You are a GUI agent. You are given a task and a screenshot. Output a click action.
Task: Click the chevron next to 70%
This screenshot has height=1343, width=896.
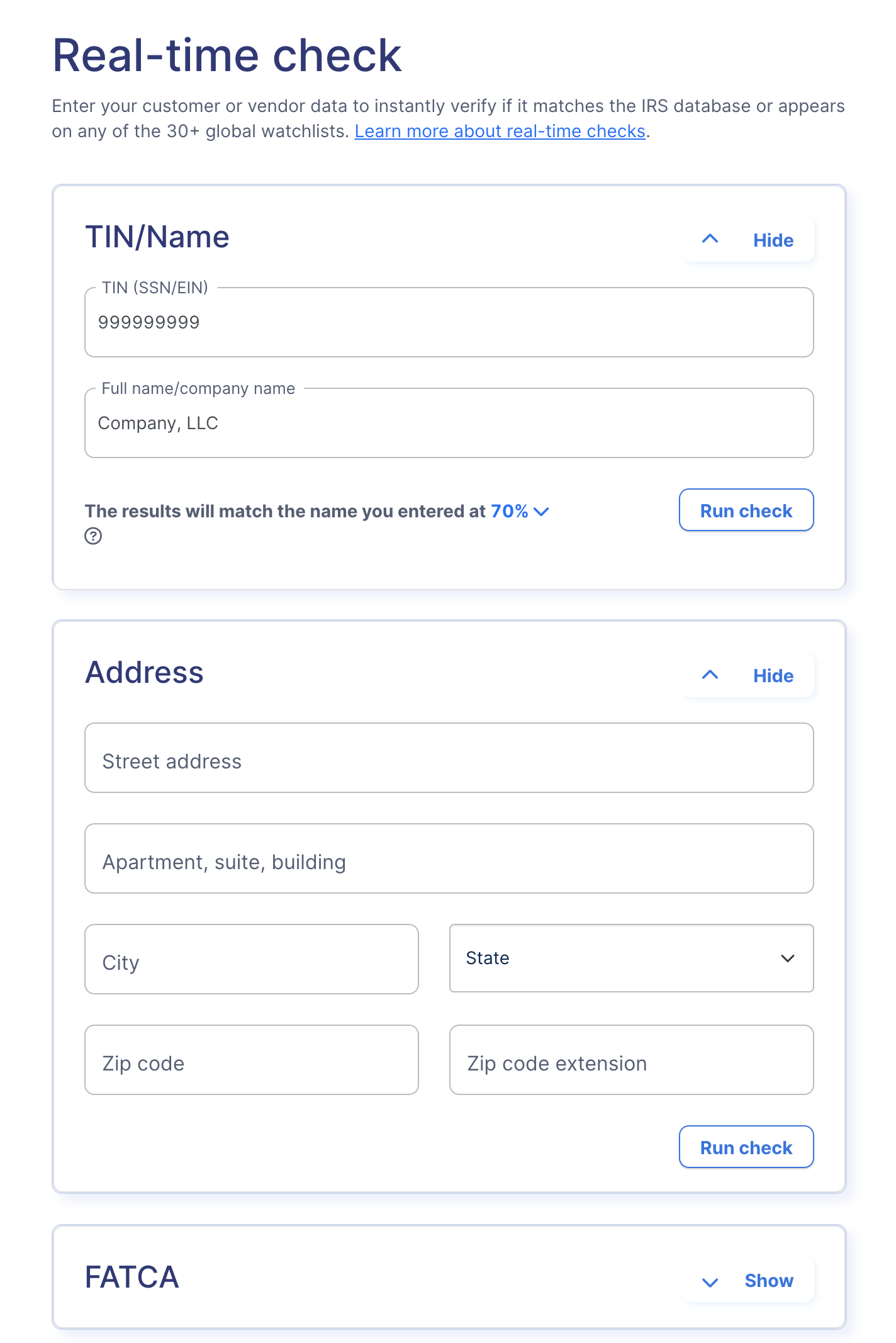point(541,512)
